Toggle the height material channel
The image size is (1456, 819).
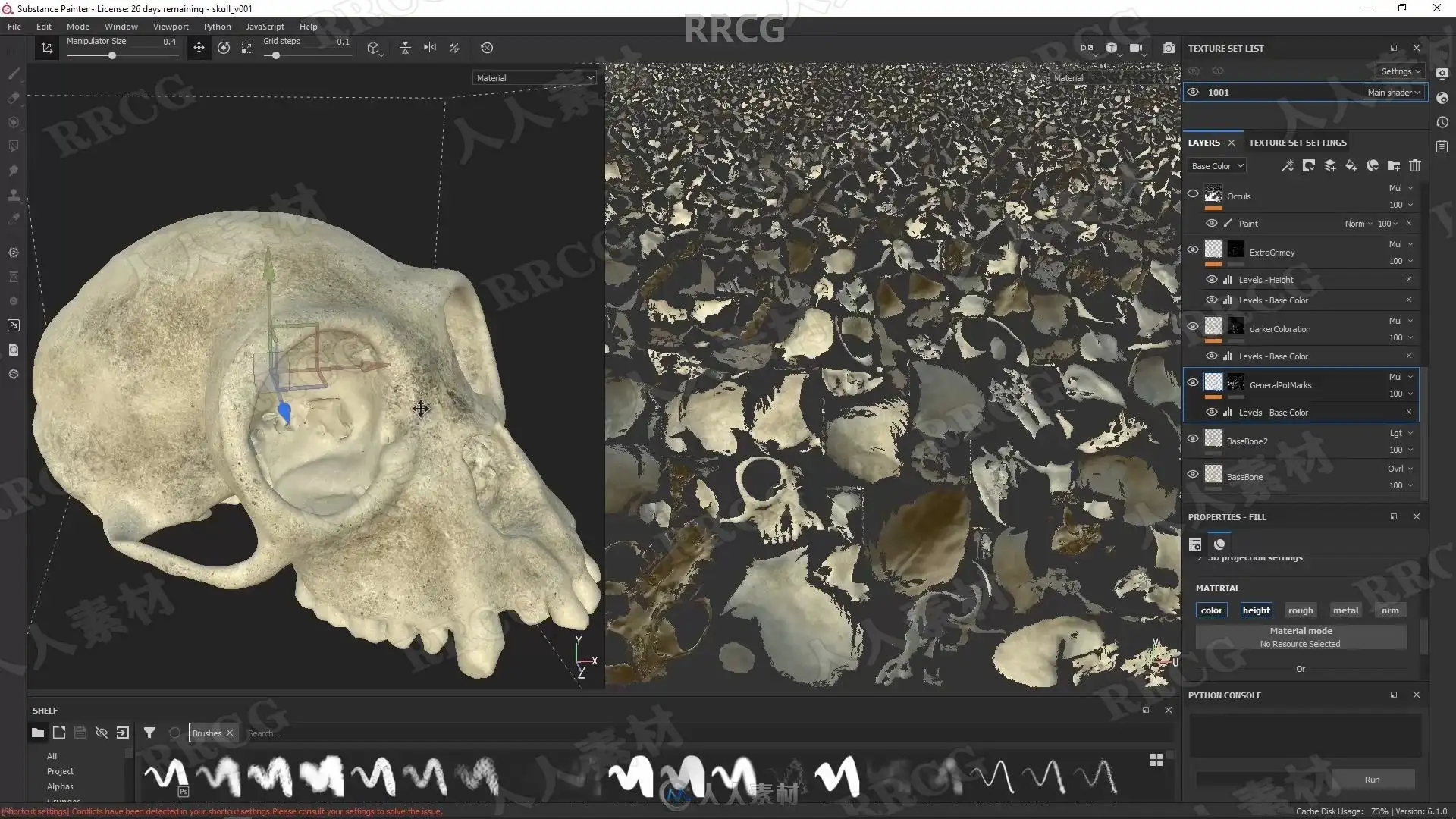(1256, 610)
